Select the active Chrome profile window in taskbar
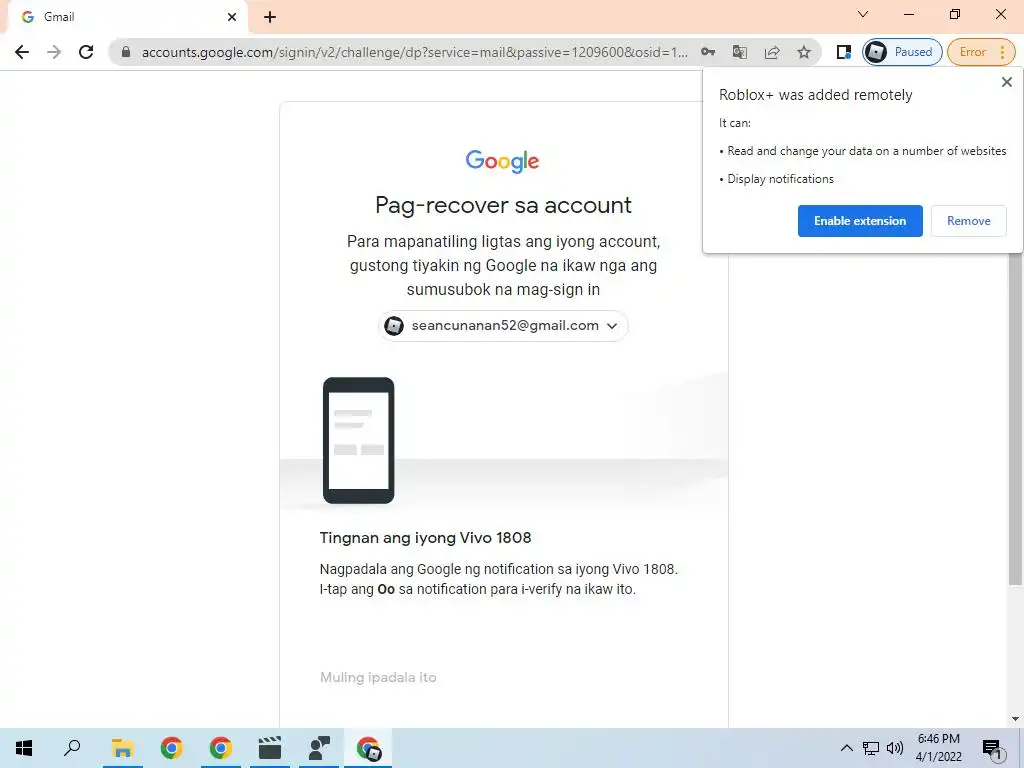 point(368,748)
